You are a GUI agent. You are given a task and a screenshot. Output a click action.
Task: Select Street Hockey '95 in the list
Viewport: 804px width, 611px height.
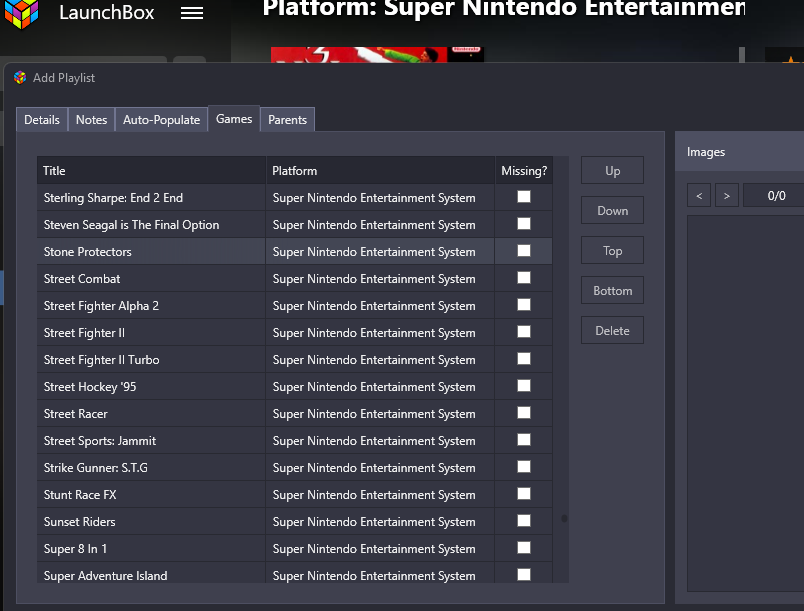point(90,387)
